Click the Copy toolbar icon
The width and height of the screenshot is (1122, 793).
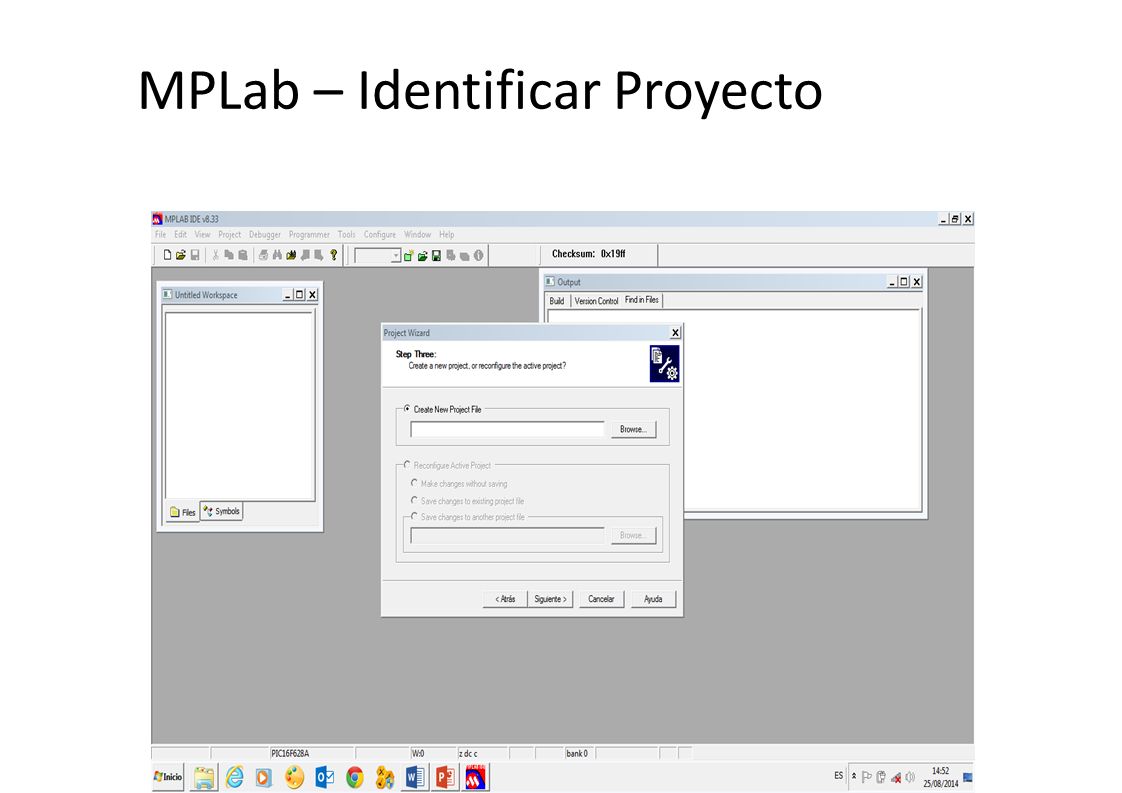[229, 255]
